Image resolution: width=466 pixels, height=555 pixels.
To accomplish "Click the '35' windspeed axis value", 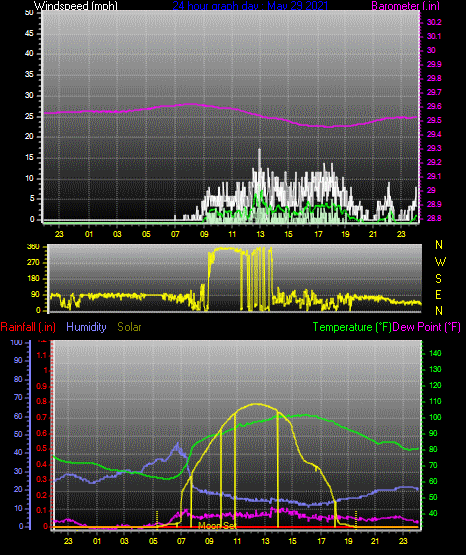I will coord(29,75).
